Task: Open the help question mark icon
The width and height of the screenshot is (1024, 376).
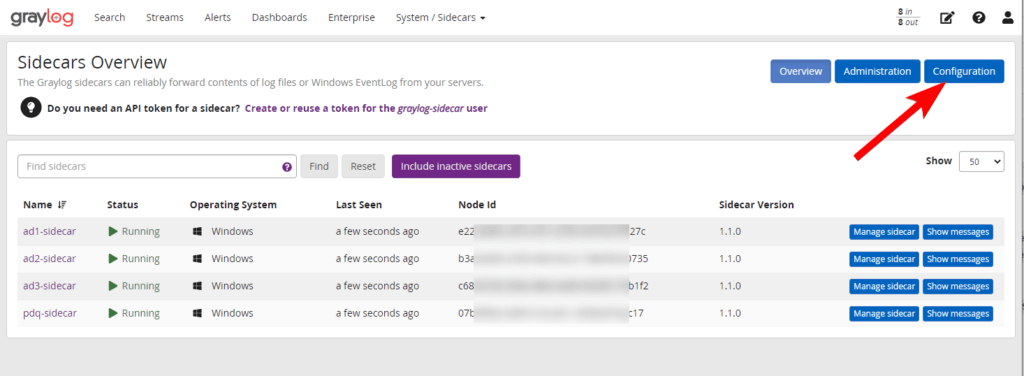Action: pyautogui.click(x=978, y=18)
